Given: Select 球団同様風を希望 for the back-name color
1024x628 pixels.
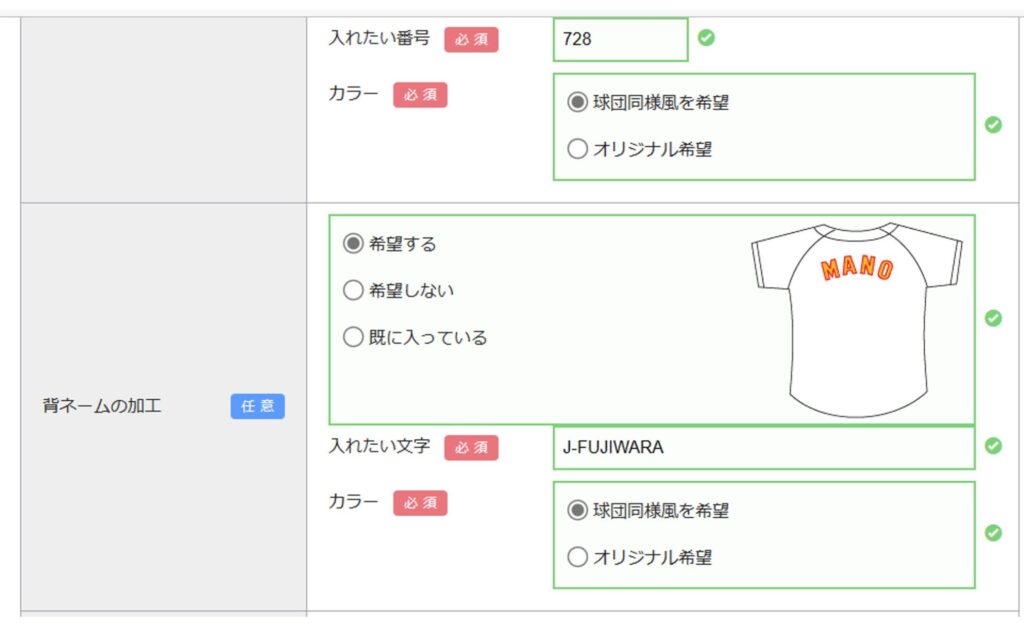Looking at the screenshot, I should 577,510.
